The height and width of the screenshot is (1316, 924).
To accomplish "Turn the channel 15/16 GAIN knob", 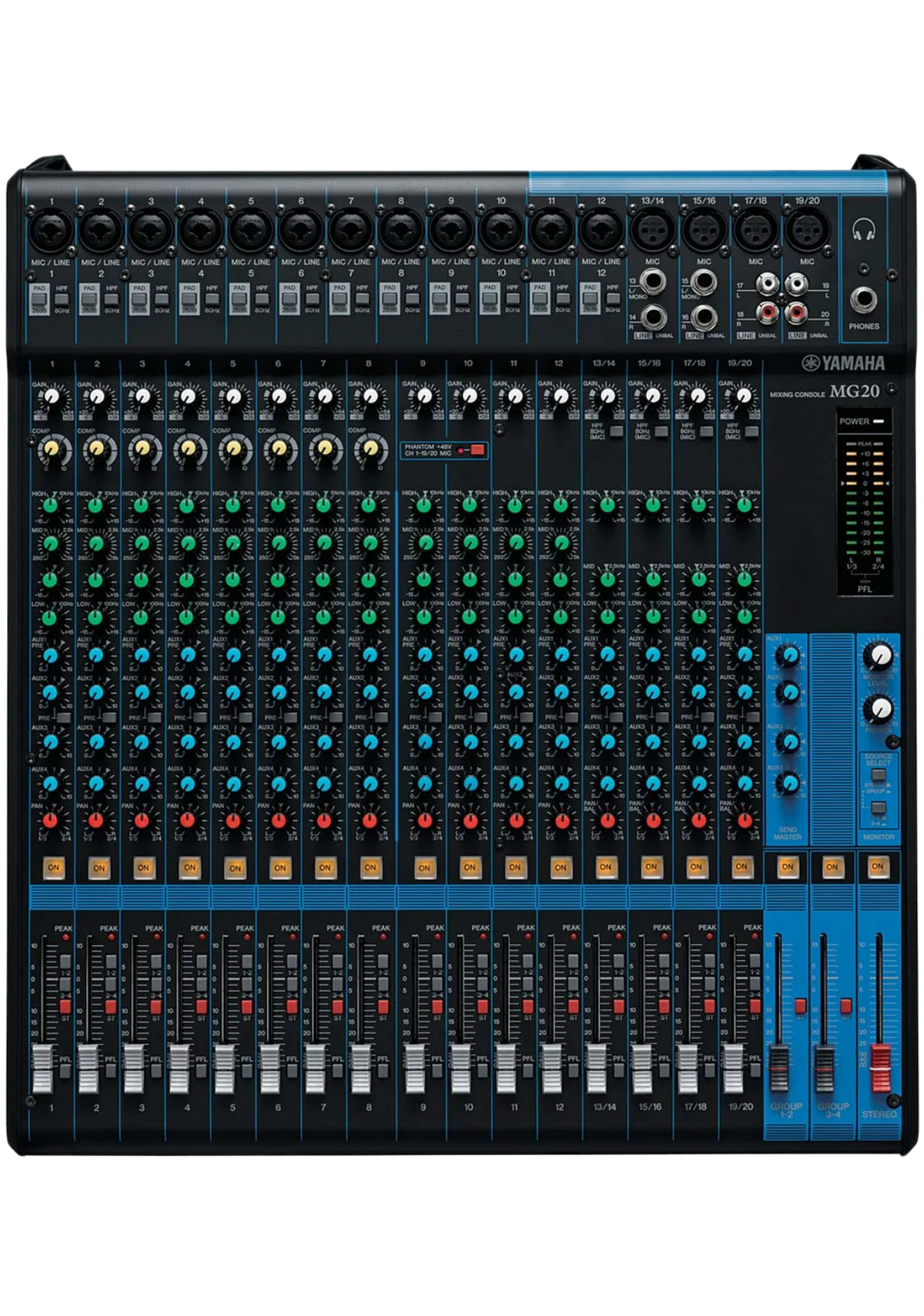I will click(653, 397).
